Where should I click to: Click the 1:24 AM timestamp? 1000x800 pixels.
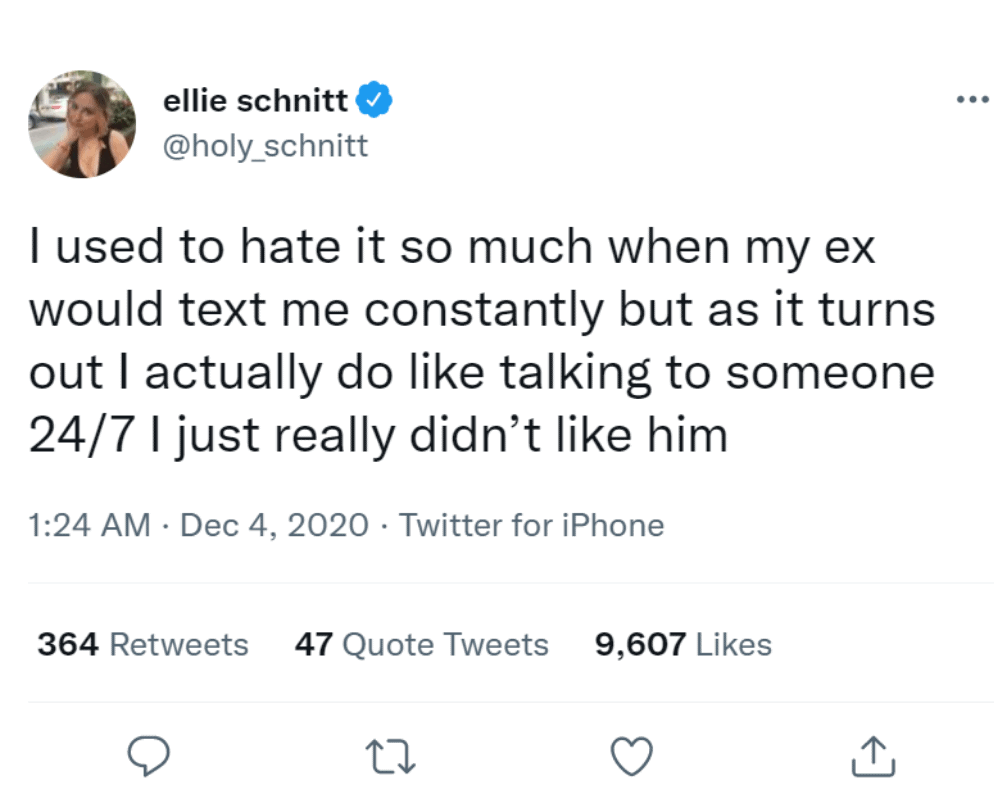click(x=90, y=525)
